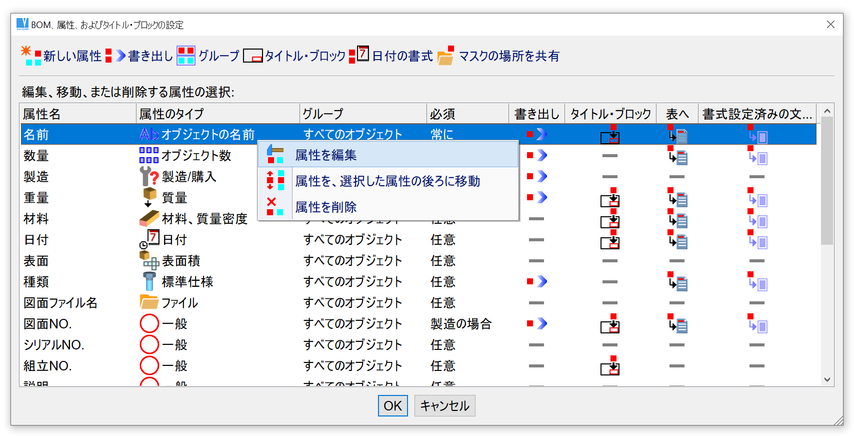Click the scroll down arrow of the list
This screenshot has height=436, width=854.
pyautogui.click(x=827, y=379)
